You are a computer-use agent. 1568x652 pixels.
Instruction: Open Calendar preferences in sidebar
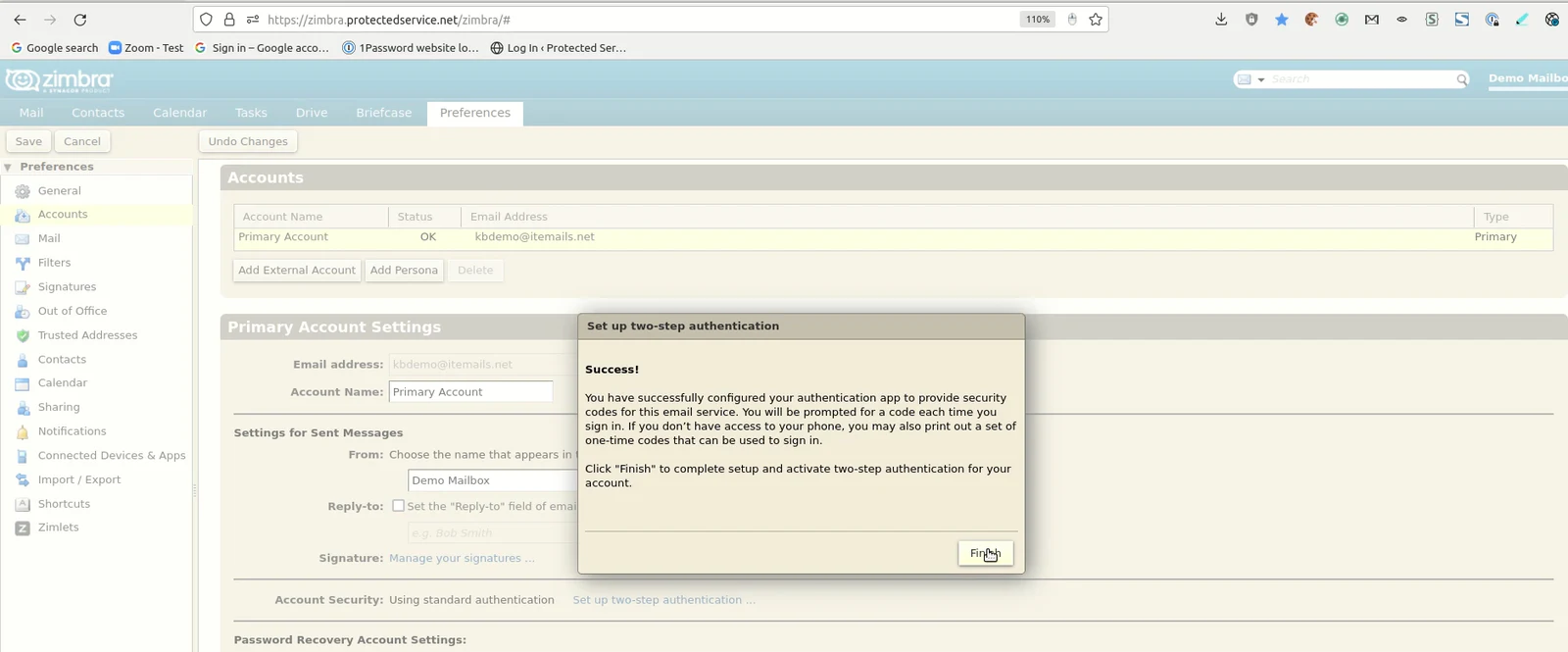[x=63, y=383]
